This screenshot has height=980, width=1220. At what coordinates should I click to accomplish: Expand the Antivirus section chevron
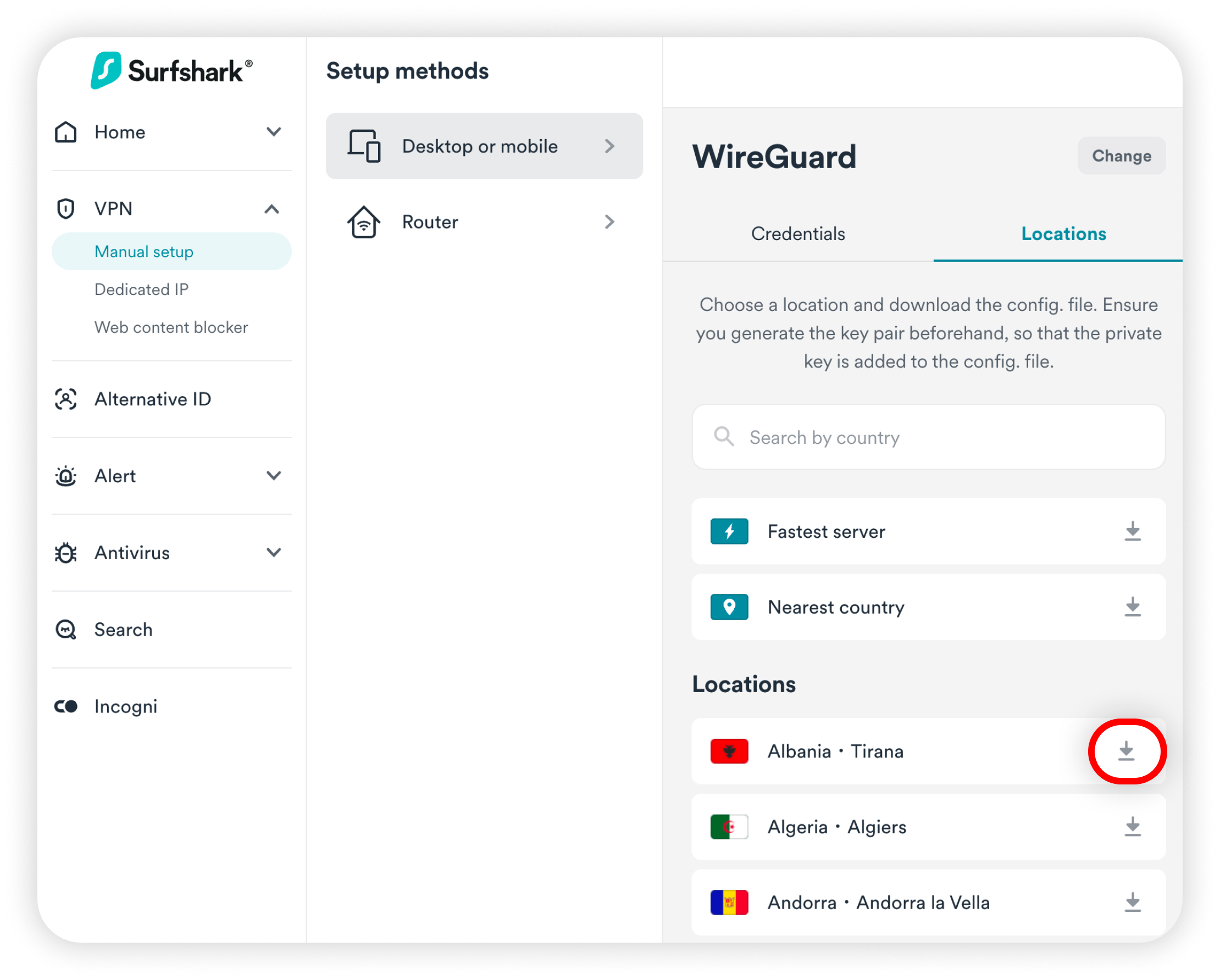274,553
